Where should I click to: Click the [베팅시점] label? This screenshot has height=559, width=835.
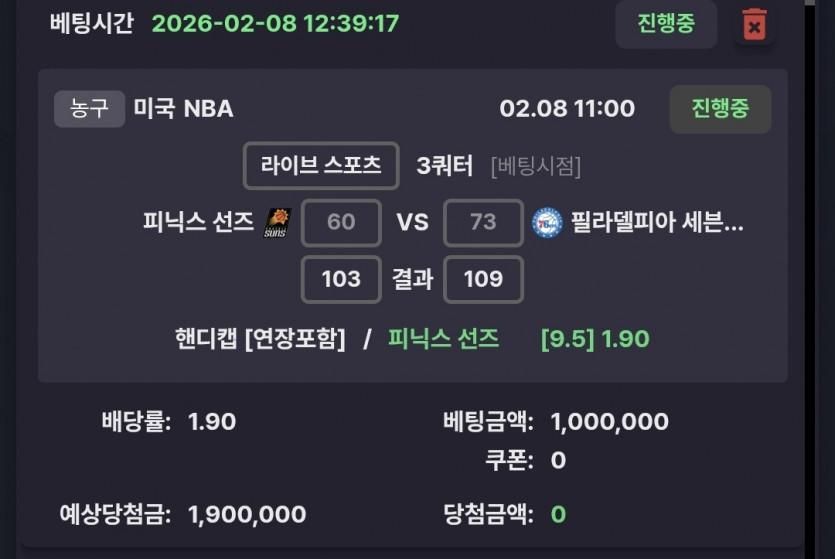point(535,166)
